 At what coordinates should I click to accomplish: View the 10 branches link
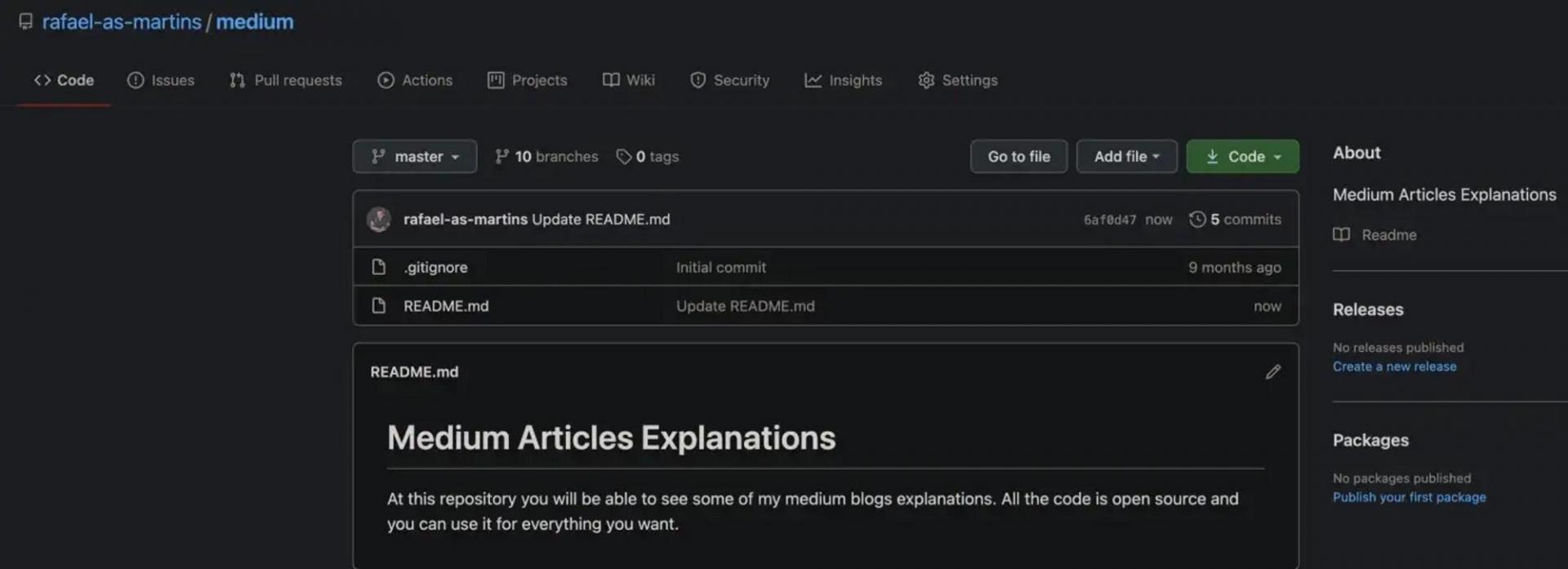tap(547, 156)
